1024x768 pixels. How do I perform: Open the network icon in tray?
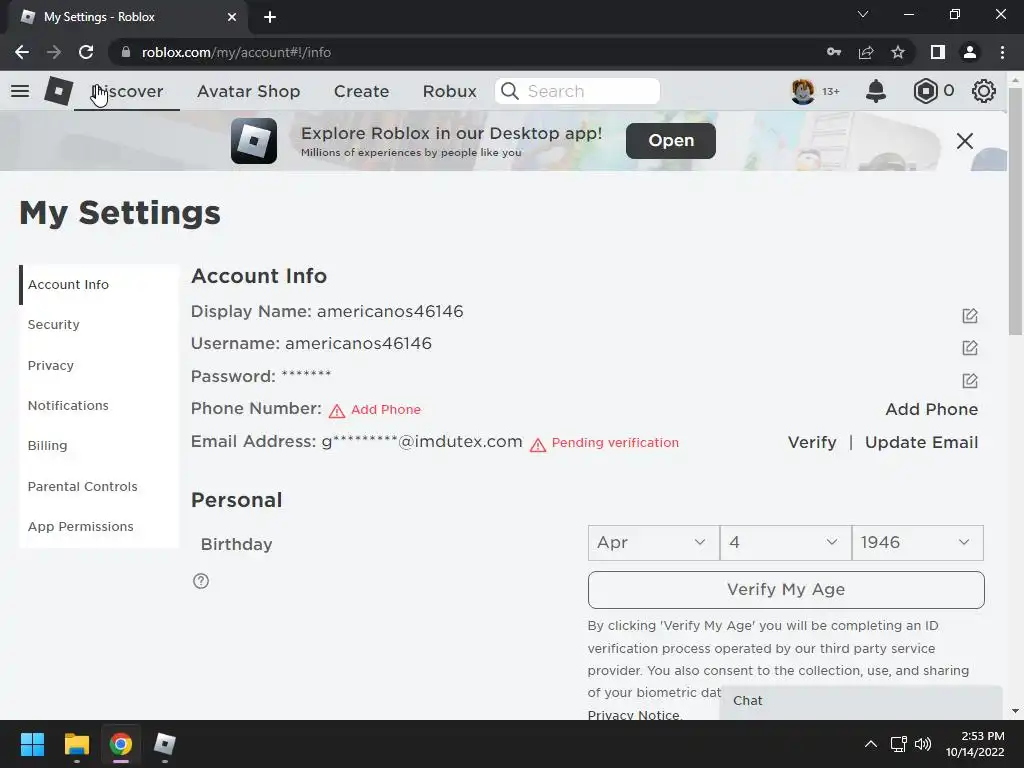click(x=899, y=744)
